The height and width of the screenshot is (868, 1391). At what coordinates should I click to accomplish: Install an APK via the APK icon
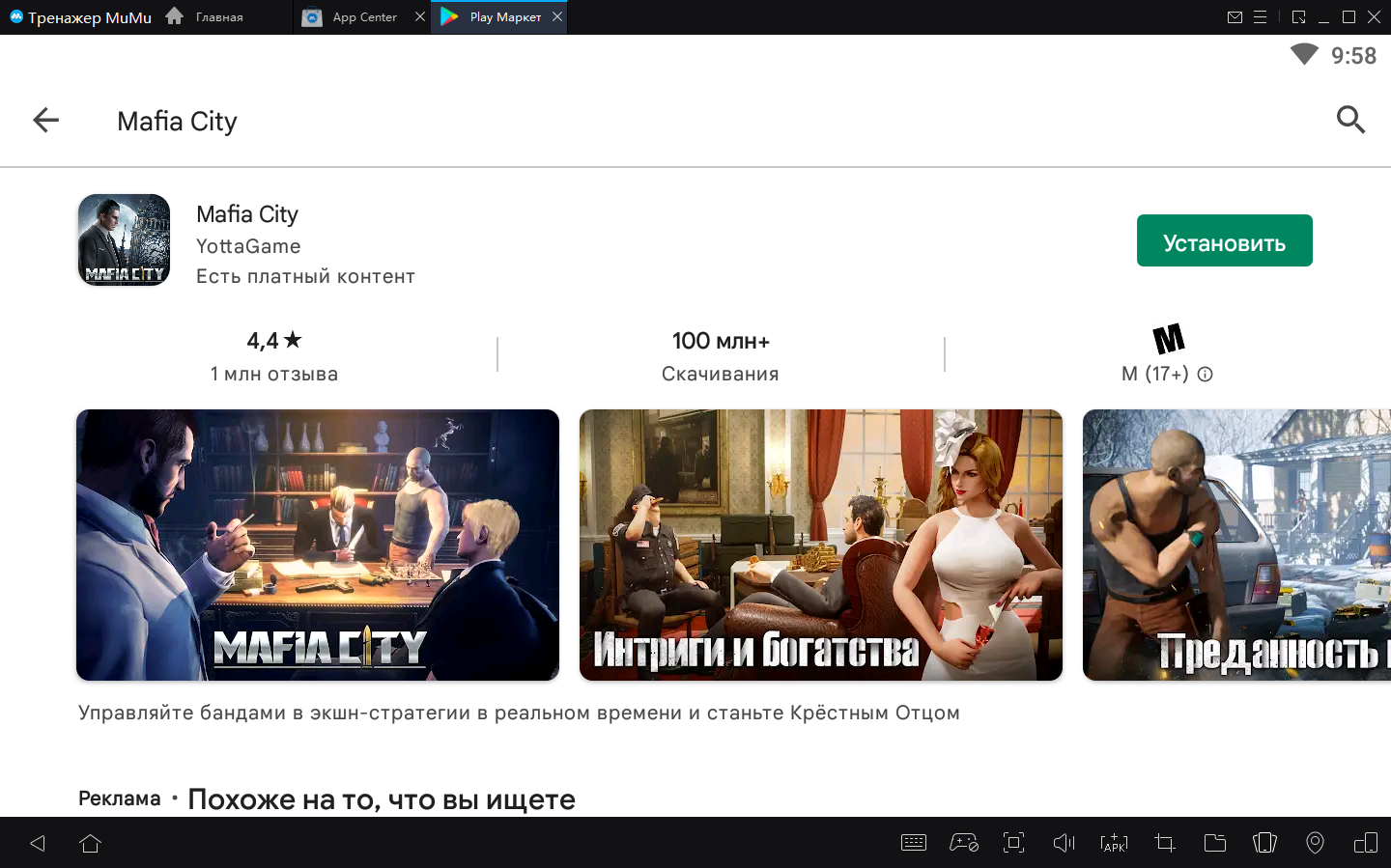[1114, 843]
